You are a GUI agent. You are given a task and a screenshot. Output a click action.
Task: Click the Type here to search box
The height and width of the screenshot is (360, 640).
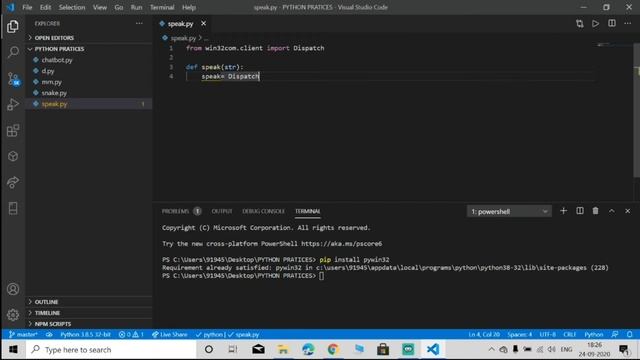click(111, 349)
